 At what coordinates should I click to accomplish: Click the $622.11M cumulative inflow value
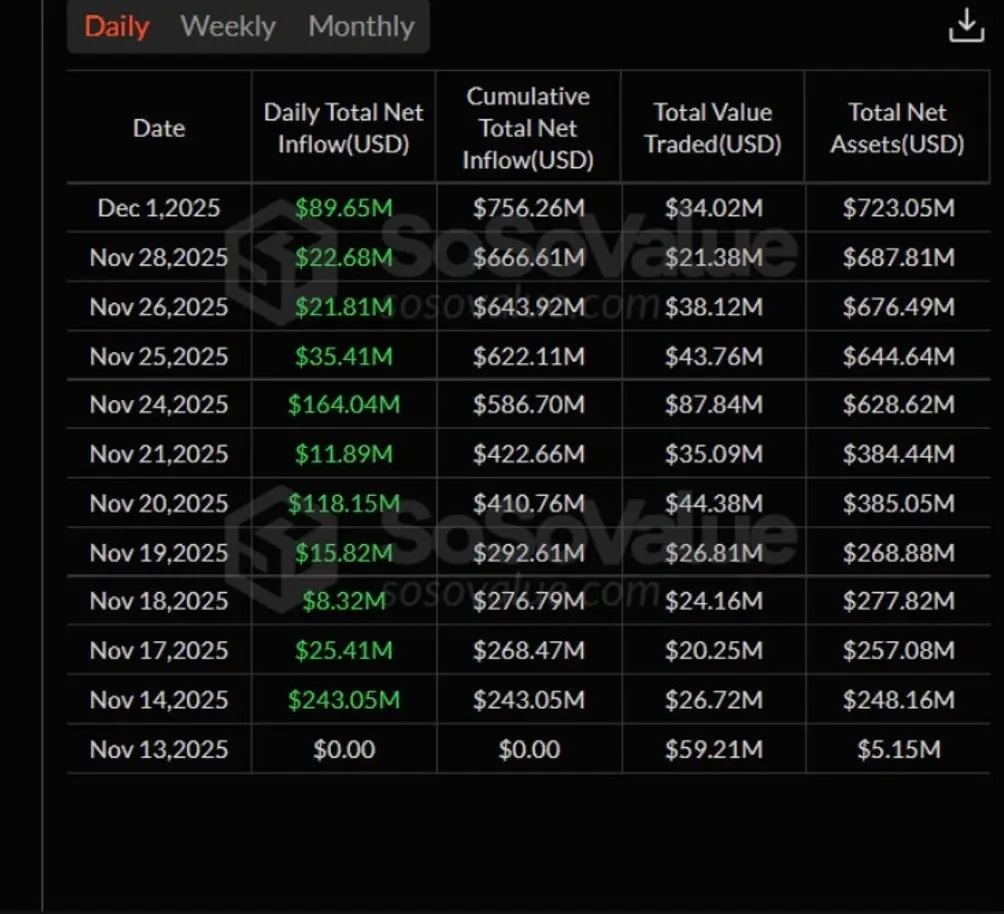tap(529, 355)
